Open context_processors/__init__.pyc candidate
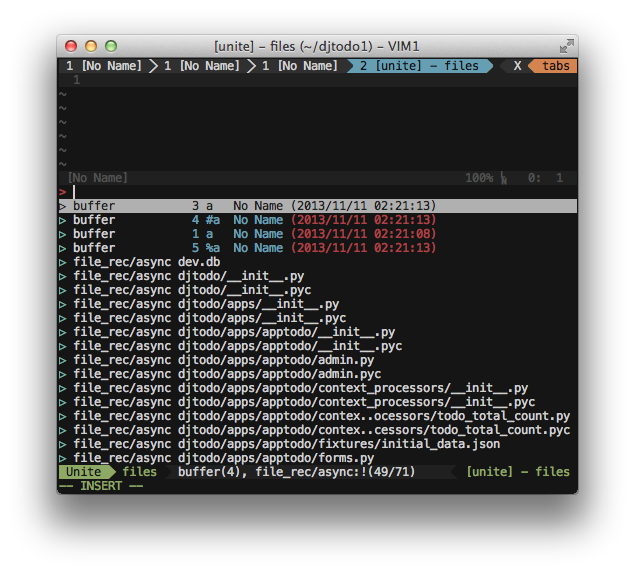Screen dimensions: 635x573 pos(318,402)
